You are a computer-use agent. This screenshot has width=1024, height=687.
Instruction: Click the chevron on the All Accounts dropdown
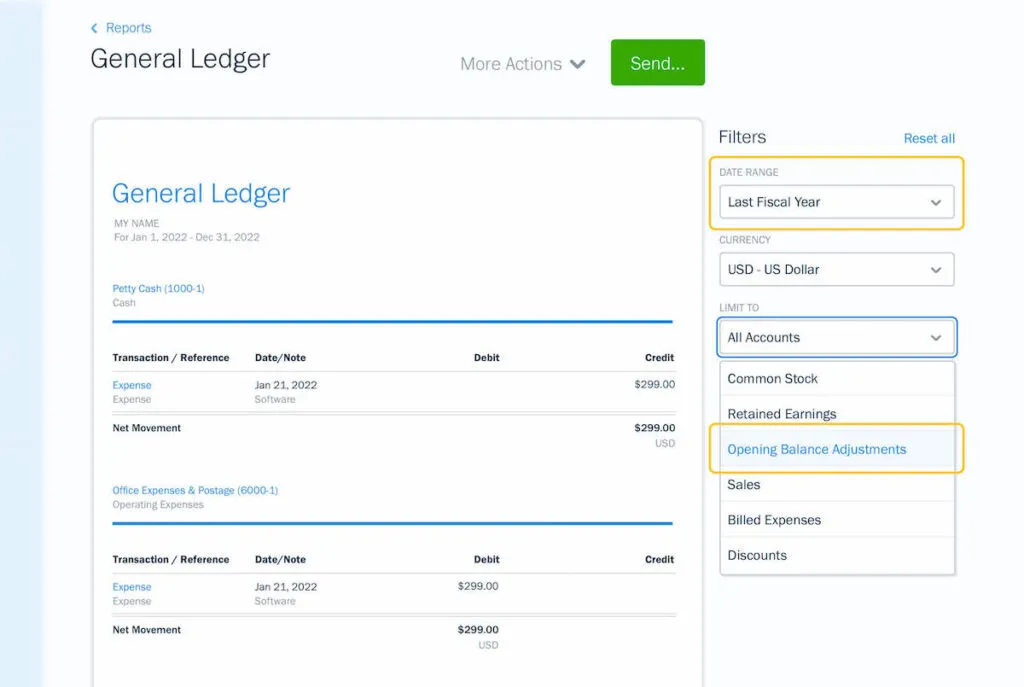point(938,337)
